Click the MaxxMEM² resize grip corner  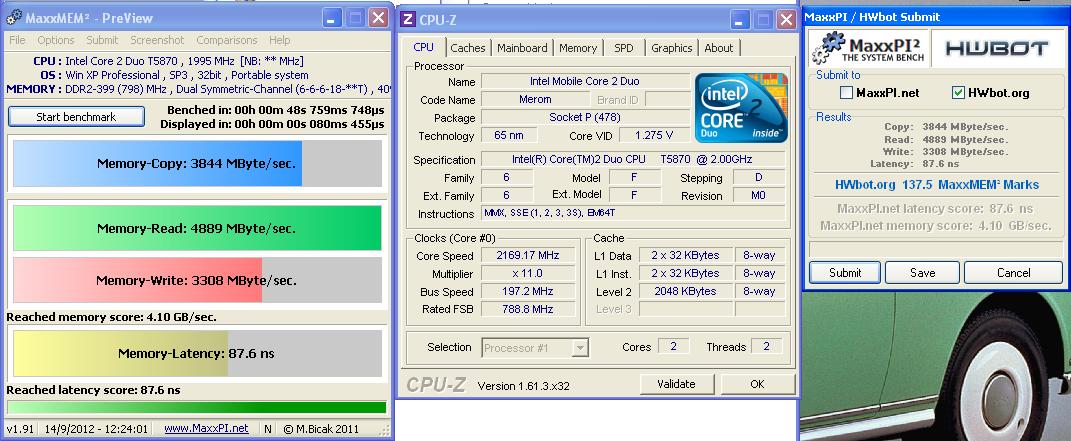385,431
